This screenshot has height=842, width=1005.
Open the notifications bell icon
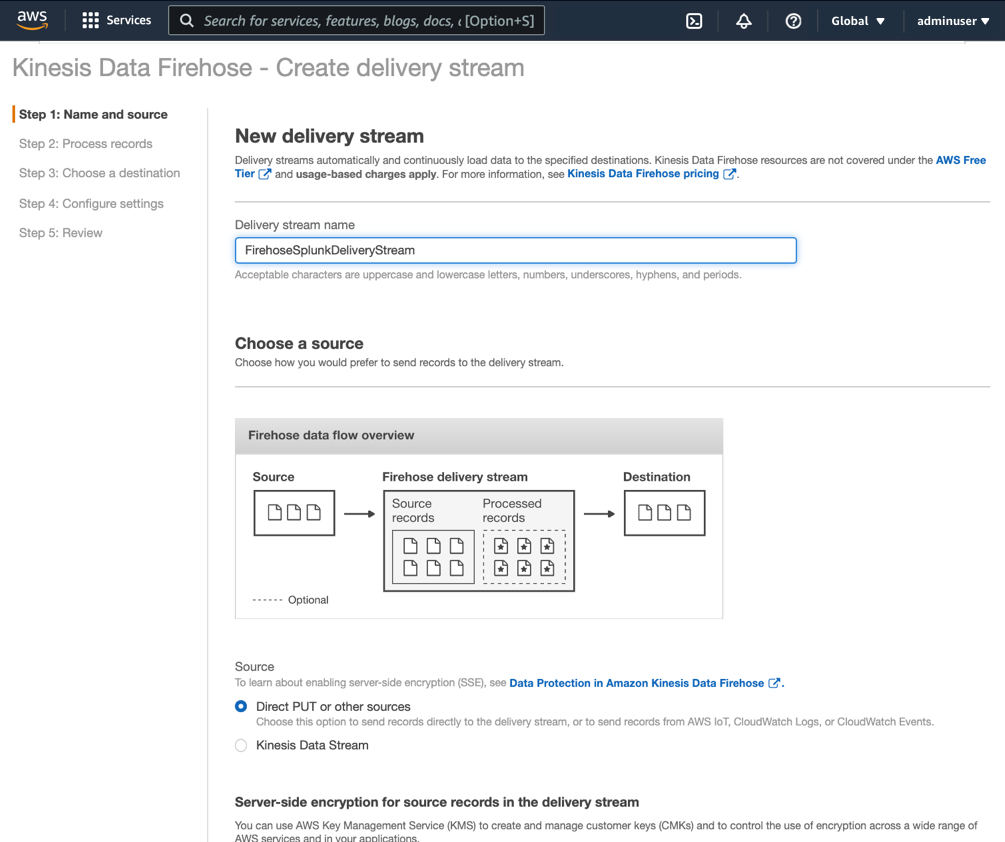(744, 21)
